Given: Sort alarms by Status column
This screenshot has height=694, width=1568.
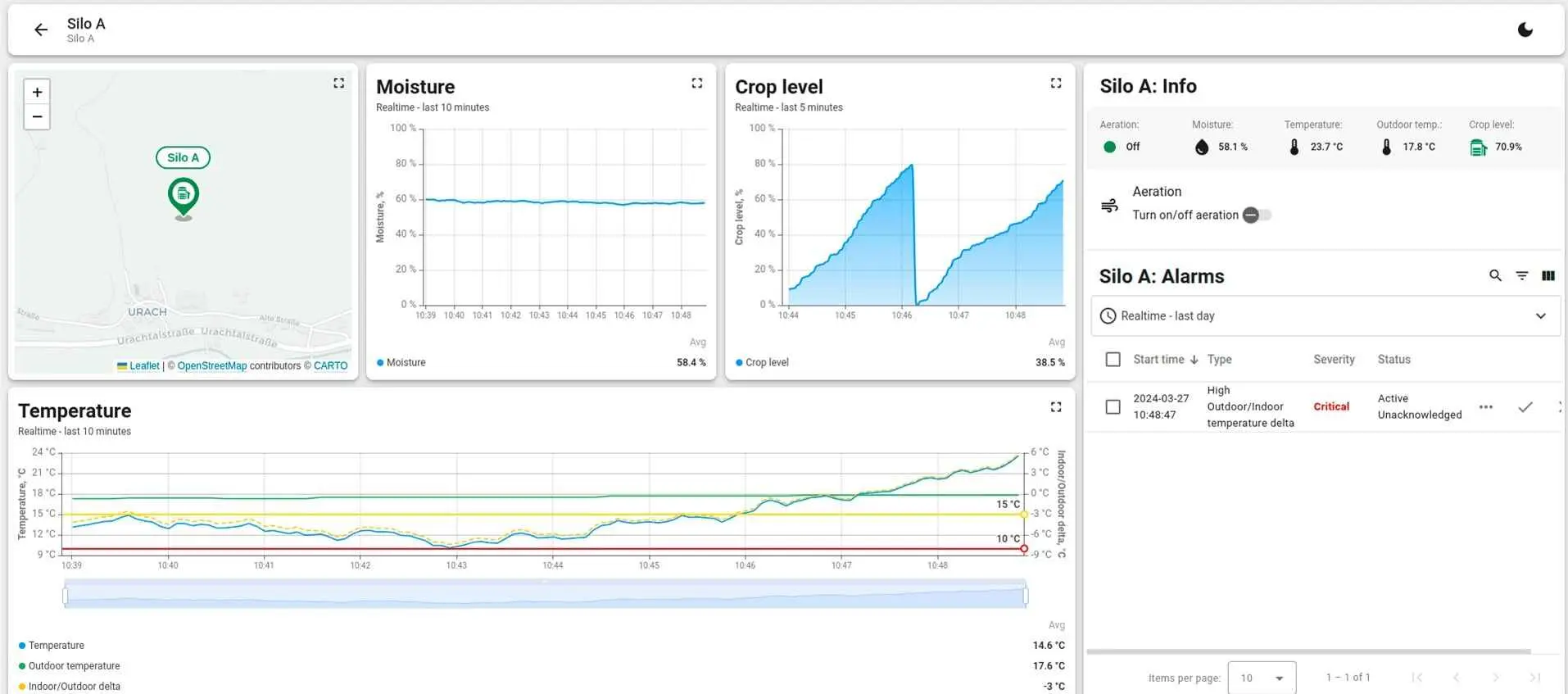Looking at the screenshot, I should 1394,360.
